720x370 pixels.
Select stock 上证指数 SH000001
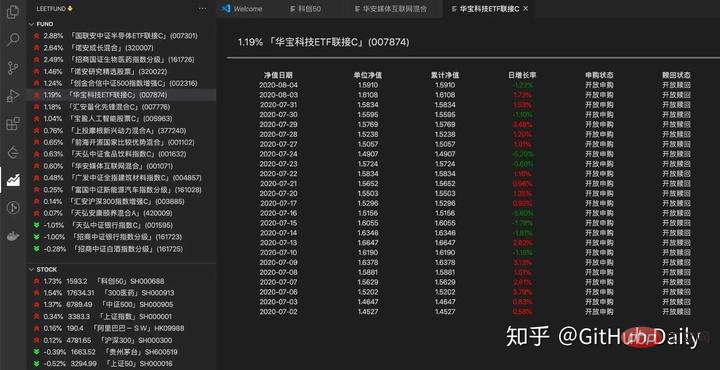tap(122, 317)
